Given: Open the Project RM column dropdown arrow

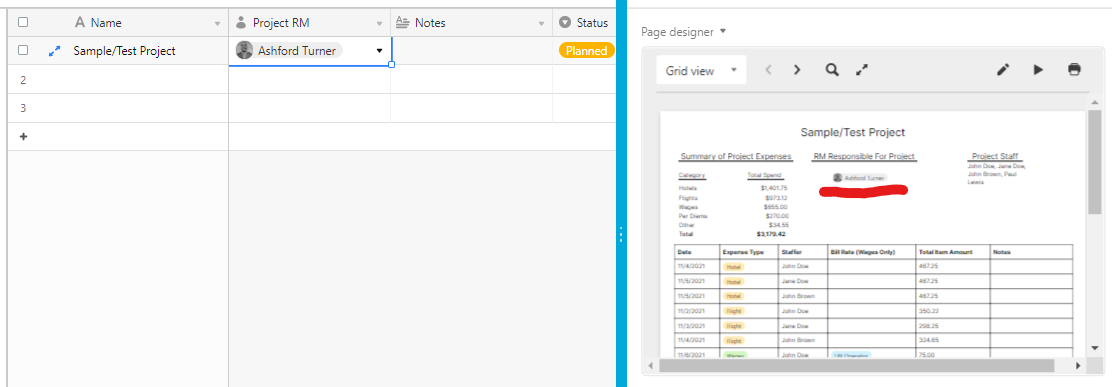Looking at the screenshot, I should pos(379,24).
